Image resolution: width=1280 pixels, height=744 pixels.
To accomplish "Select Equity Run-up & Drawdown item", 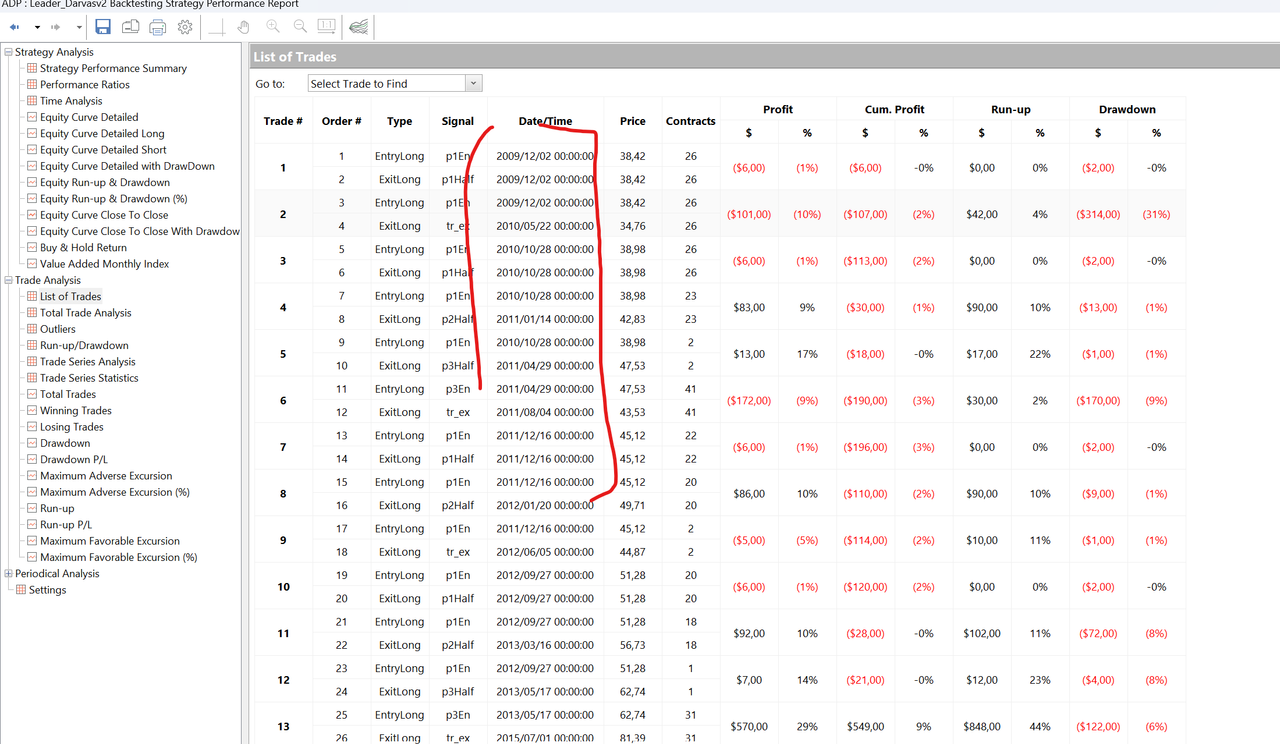I will point(105,182).
